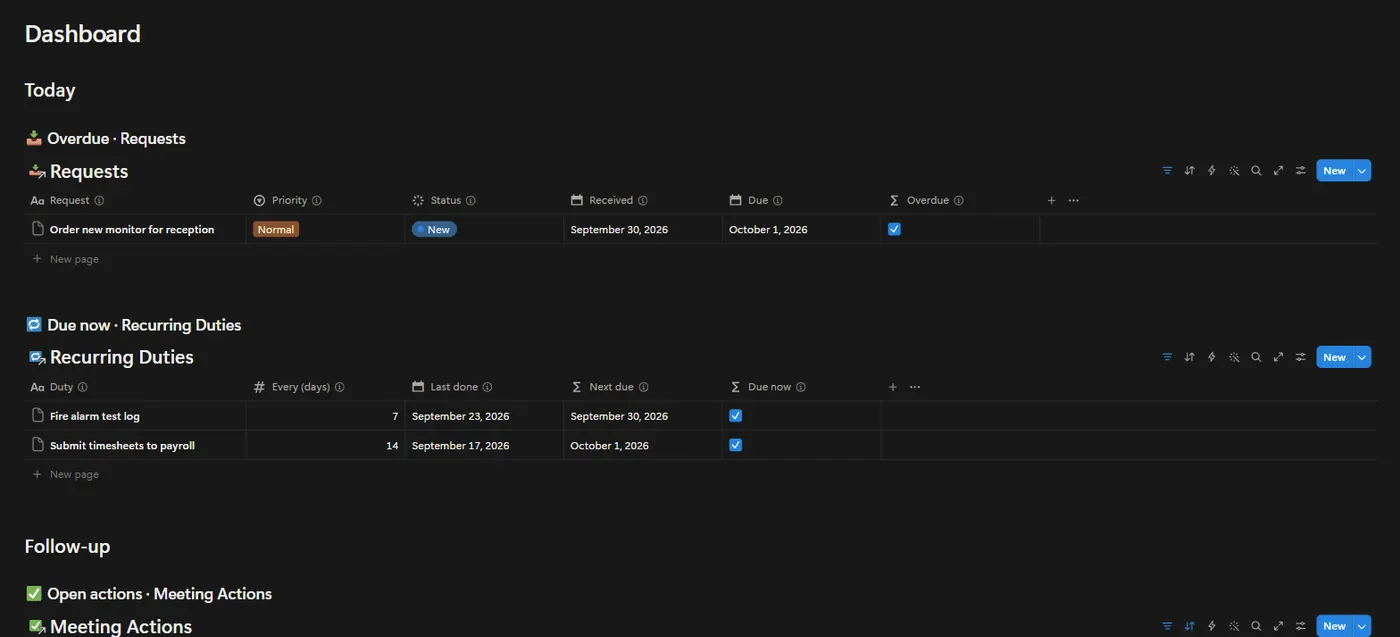Open view settings sliders for Requests
Image resolution: width=1400 pixels, height=637 pixels.
pyautogui.click(x=1300, y=171)
